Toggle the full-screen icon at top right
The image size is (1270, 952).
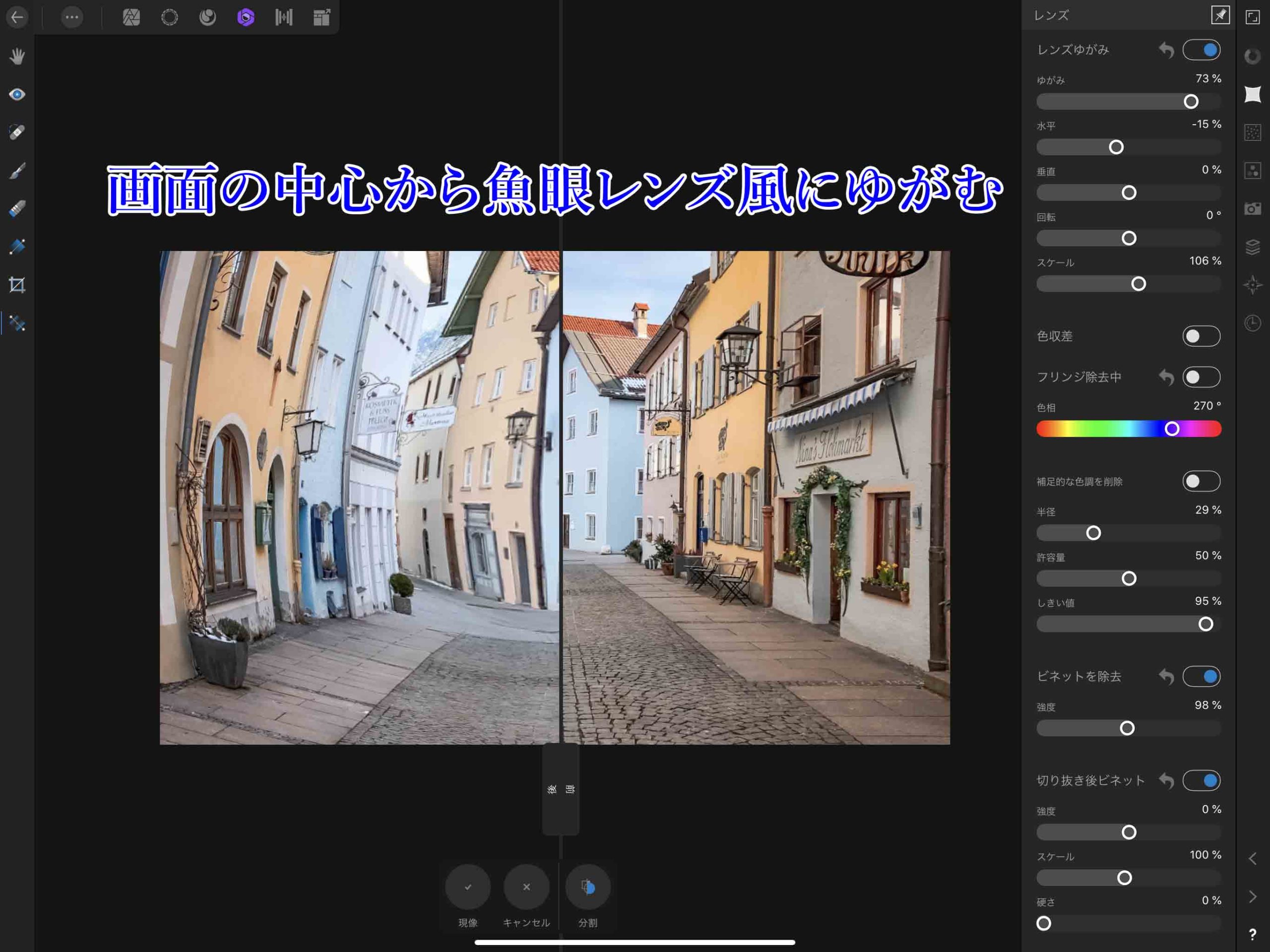pyautogui.click(x=1253, y=17)
